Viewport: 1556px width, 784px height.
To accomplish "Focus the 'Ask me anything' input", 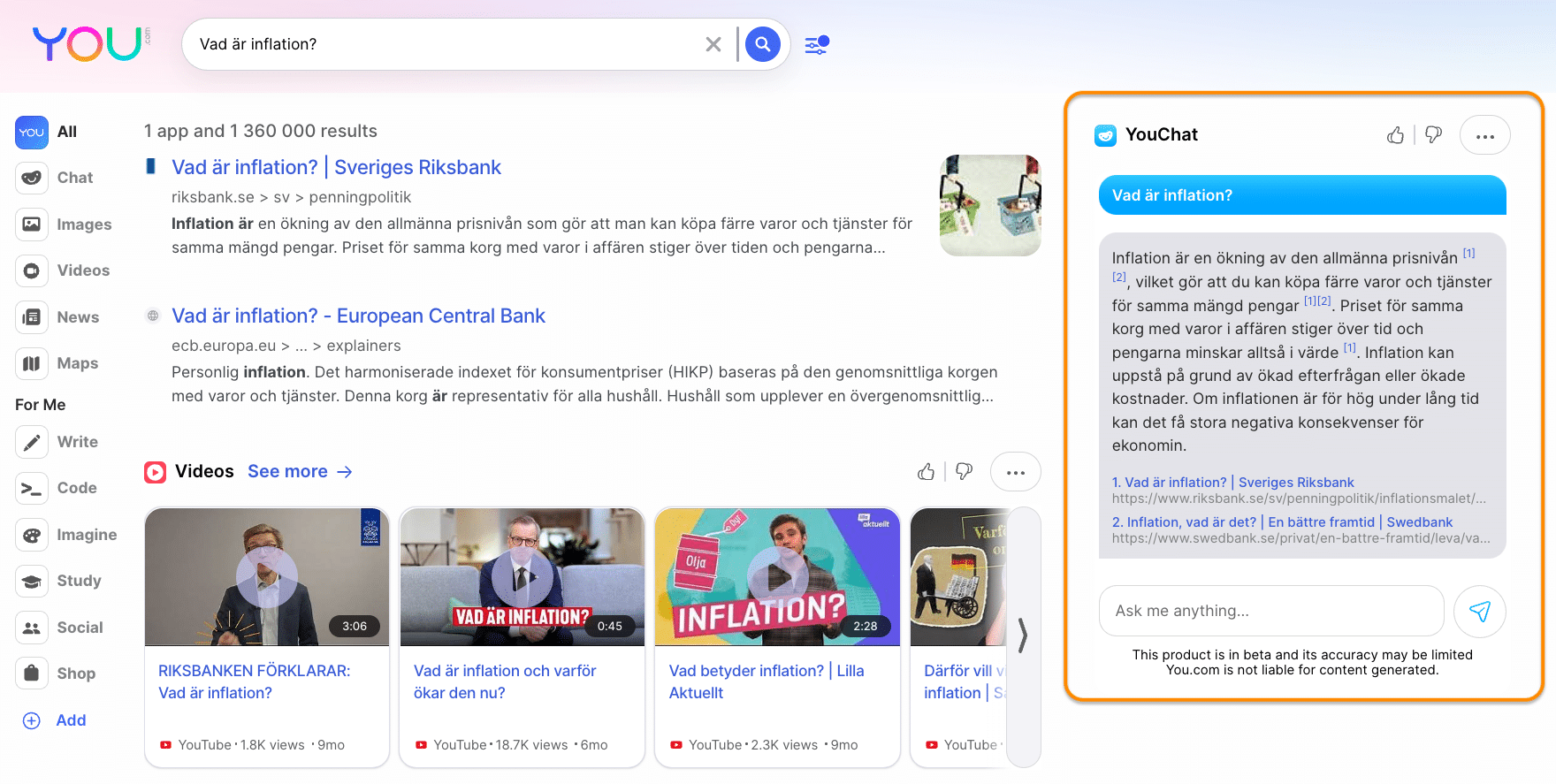I will pos(1271,611).
